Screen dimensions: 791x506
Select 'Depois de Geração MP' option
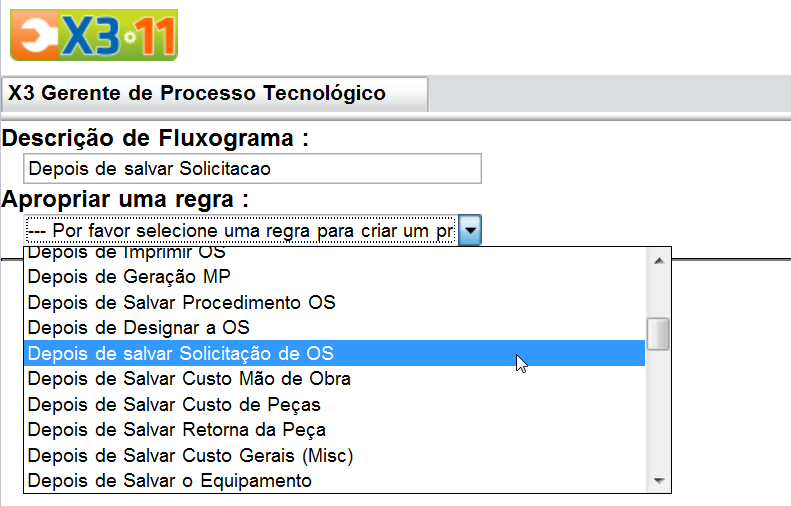point(335,276)
